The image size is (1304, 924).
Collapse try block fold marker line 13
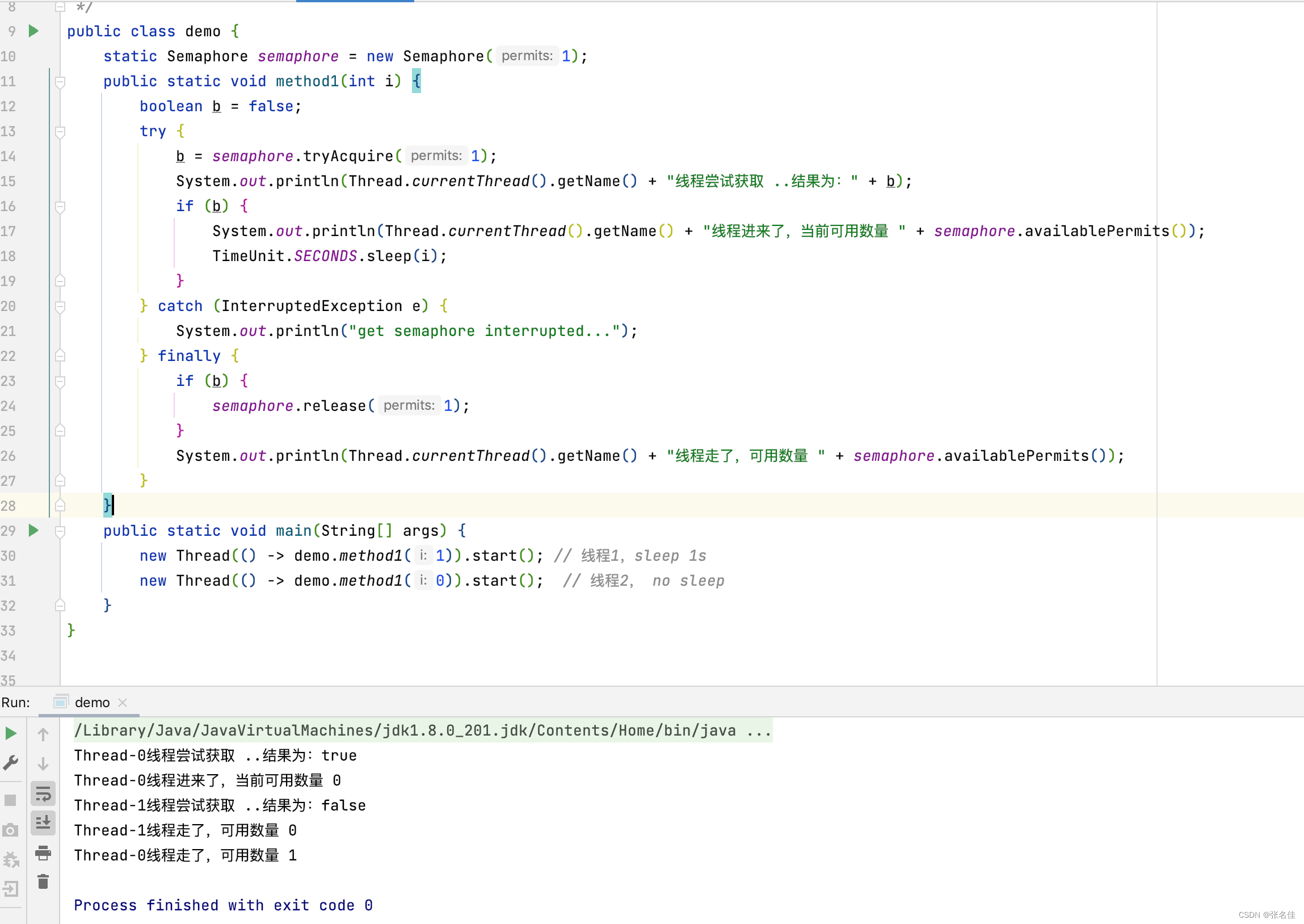(x=60, y=132)
